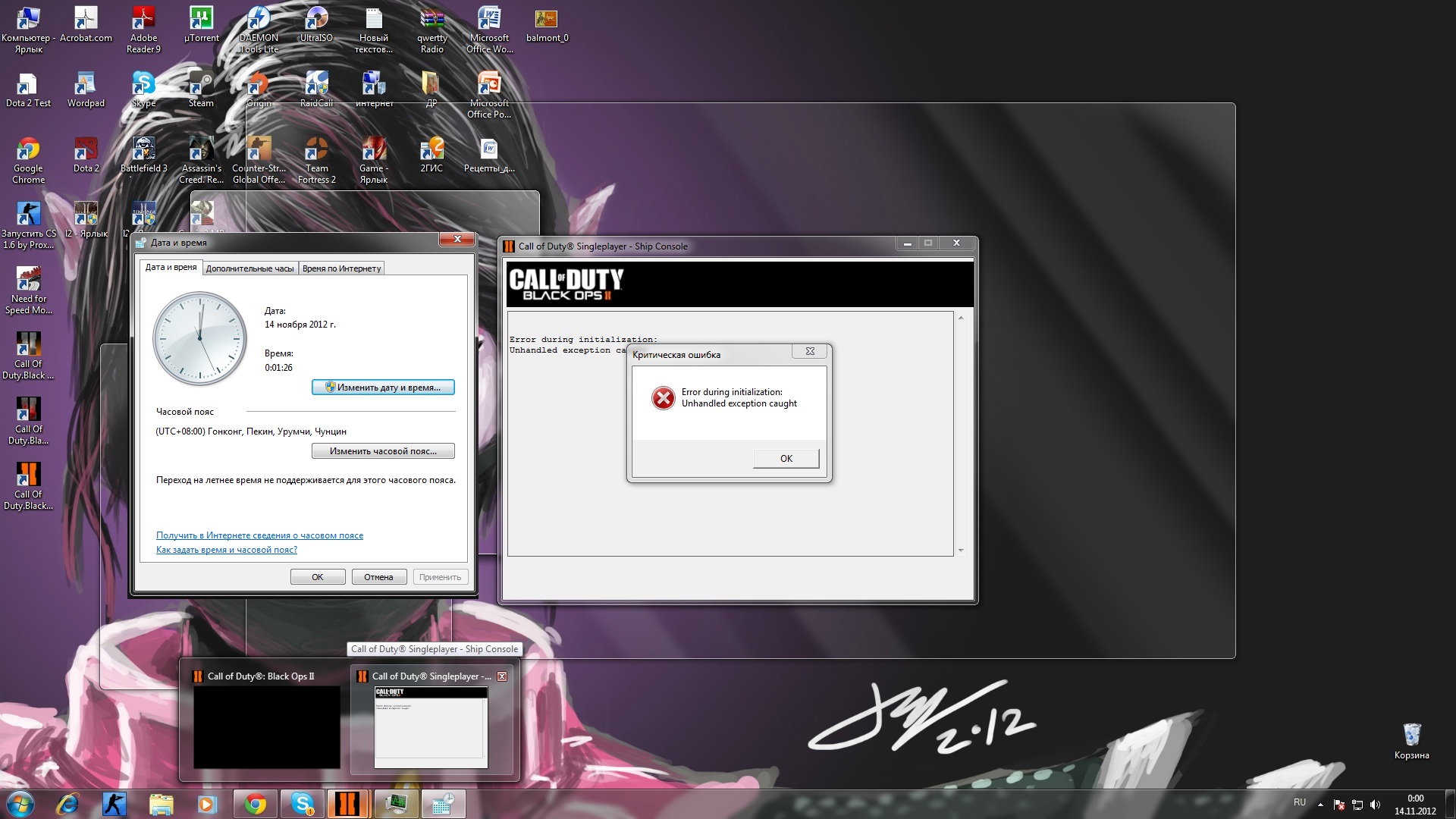This screenshot has height=819, width=1456.
Task: Click Изменить часовой пояс button
Action: click(x=383, y=451)
